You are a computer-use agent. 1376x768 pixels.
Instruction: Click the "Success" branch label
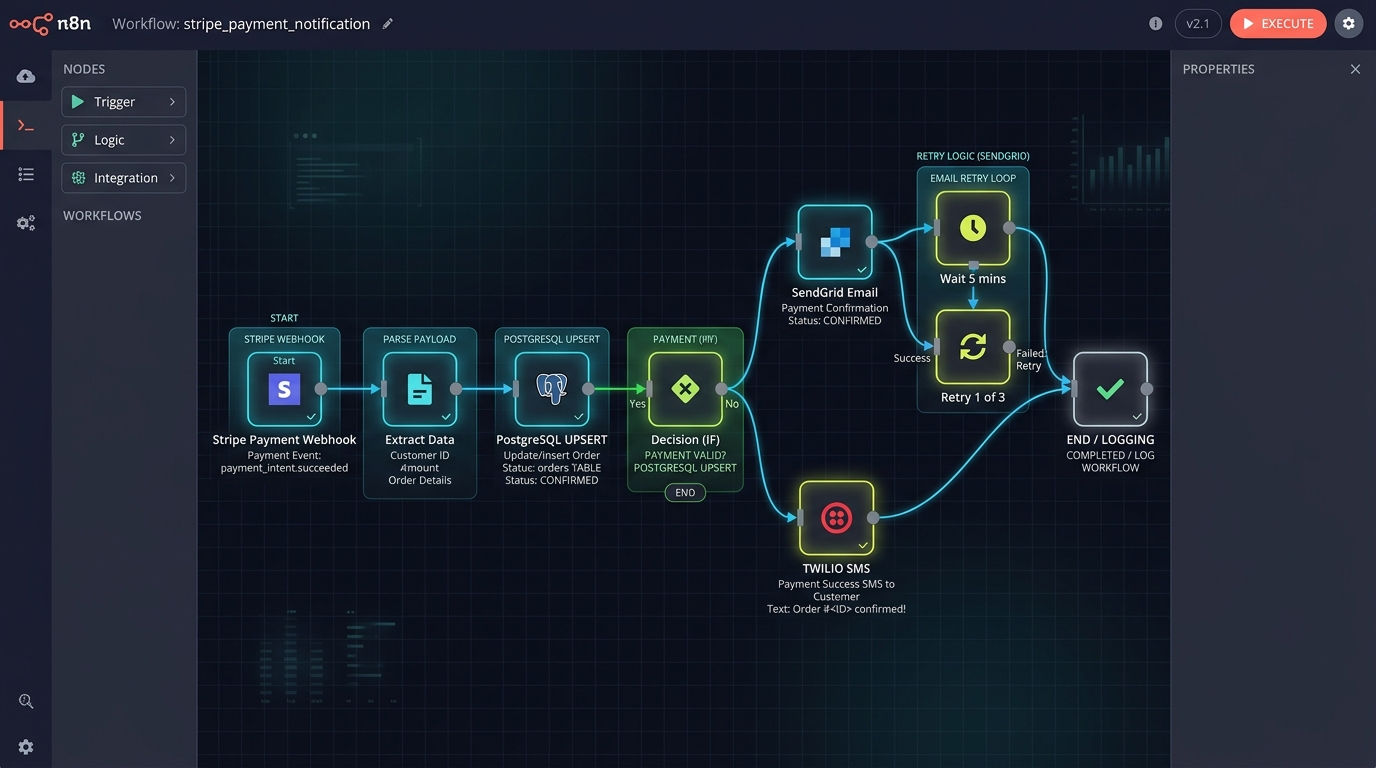[912, 358]
